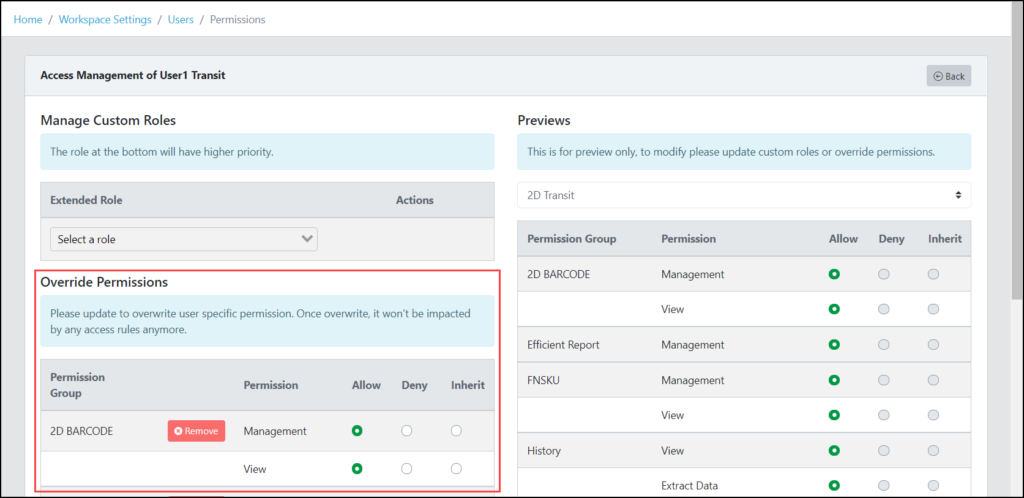The image size is (1024, 498).
Task: Open Workspace Settings breadcrumb link
Action: (x=105, y=20)
